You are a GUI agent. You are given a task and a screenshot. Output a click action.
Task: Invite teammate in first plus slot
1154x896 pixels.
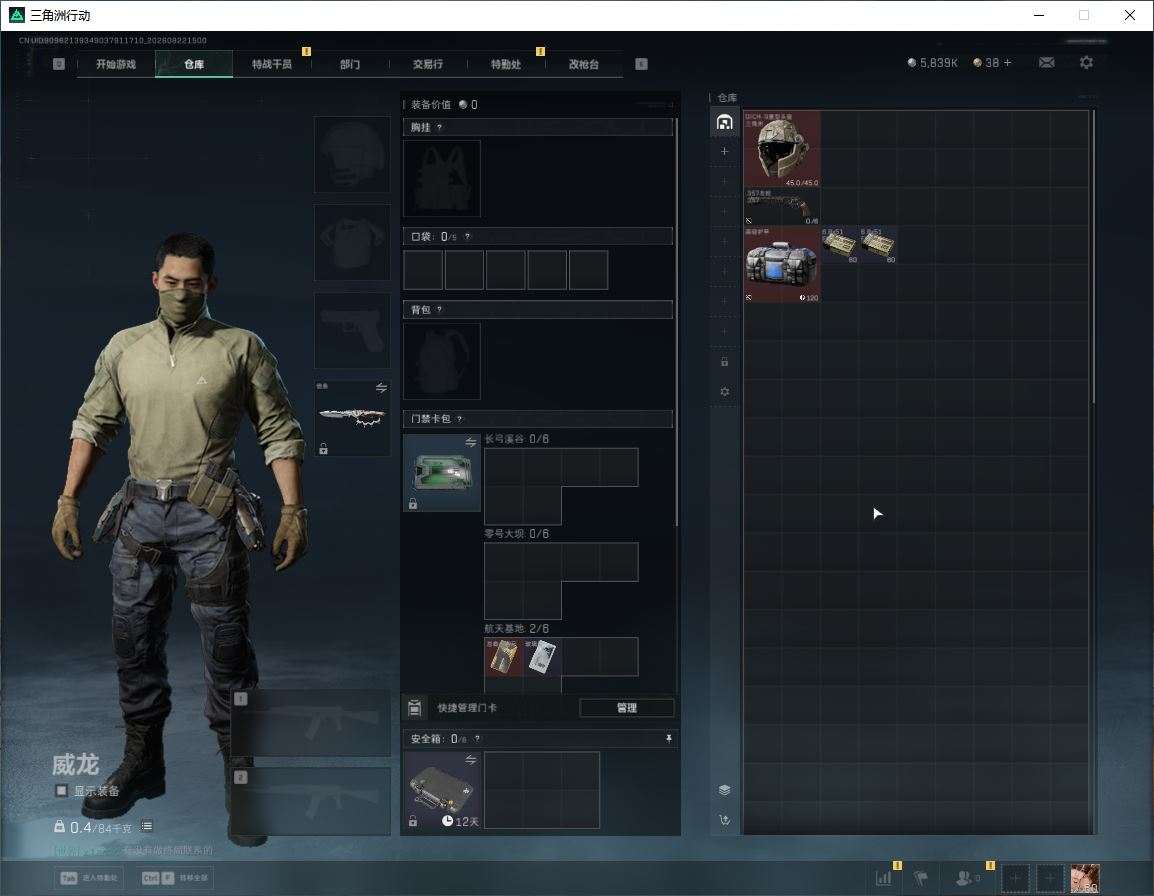[x=1015, y=878]
